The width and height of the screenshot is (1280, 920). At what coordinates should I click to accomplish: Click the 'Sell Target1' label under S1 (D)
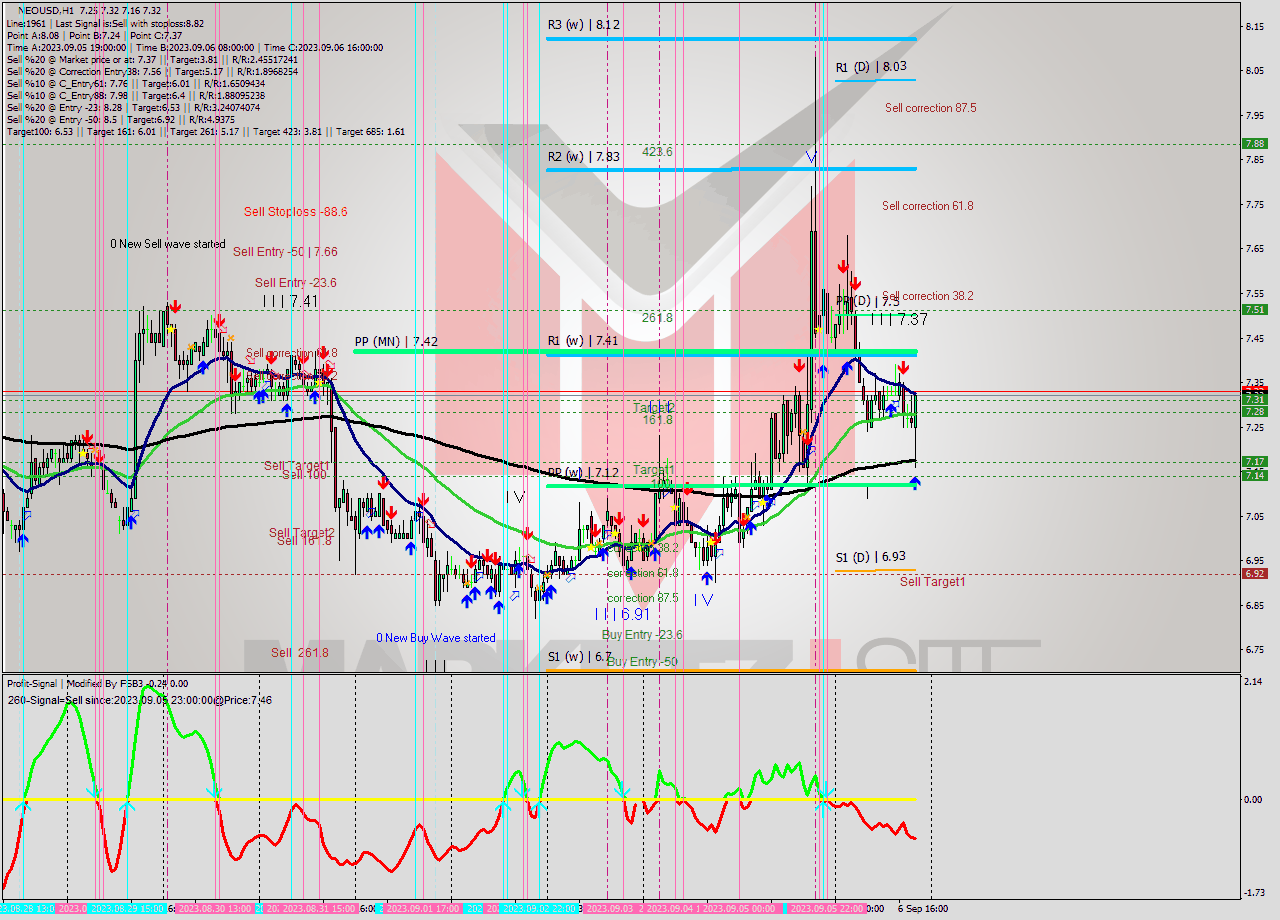(x=933, y=582)
